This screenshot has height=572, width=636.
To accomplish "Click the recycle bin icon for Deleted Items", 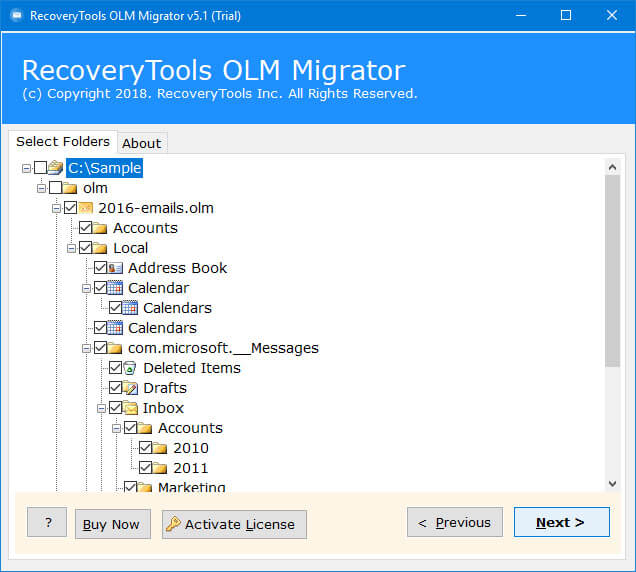I will [130, 368].
